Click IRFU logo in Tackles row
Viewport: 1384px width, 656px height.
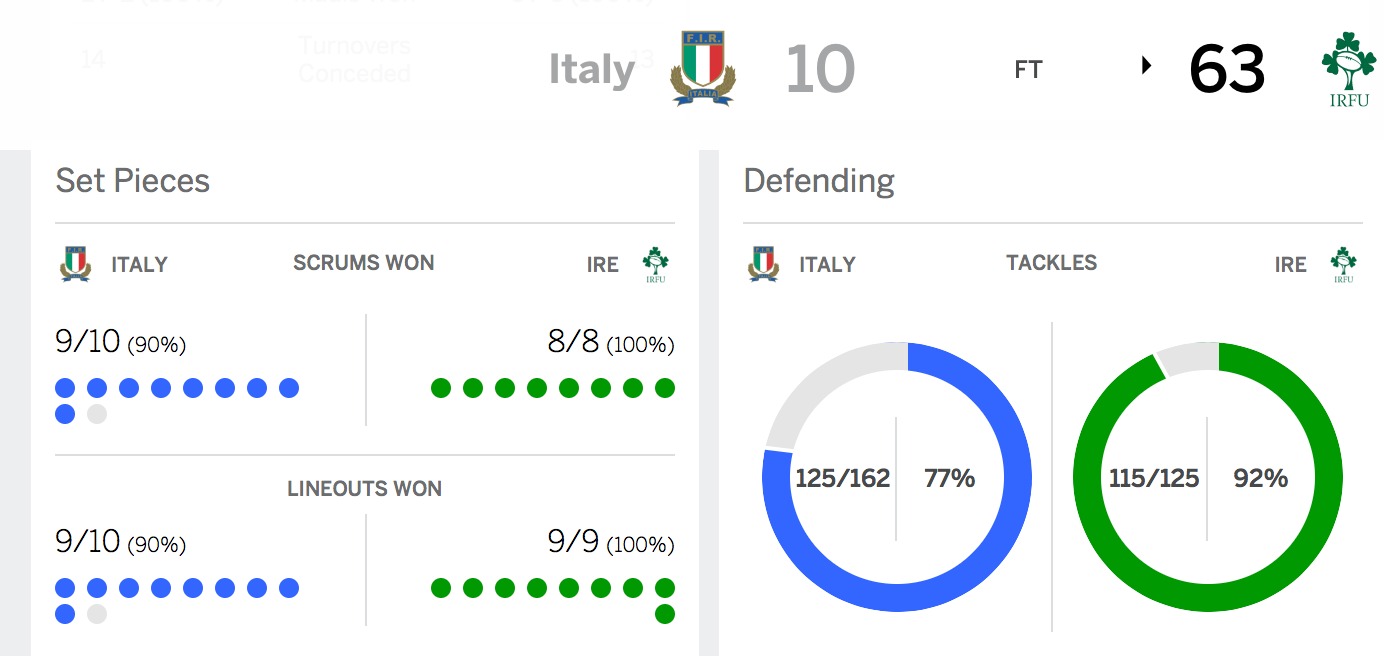1344,265
